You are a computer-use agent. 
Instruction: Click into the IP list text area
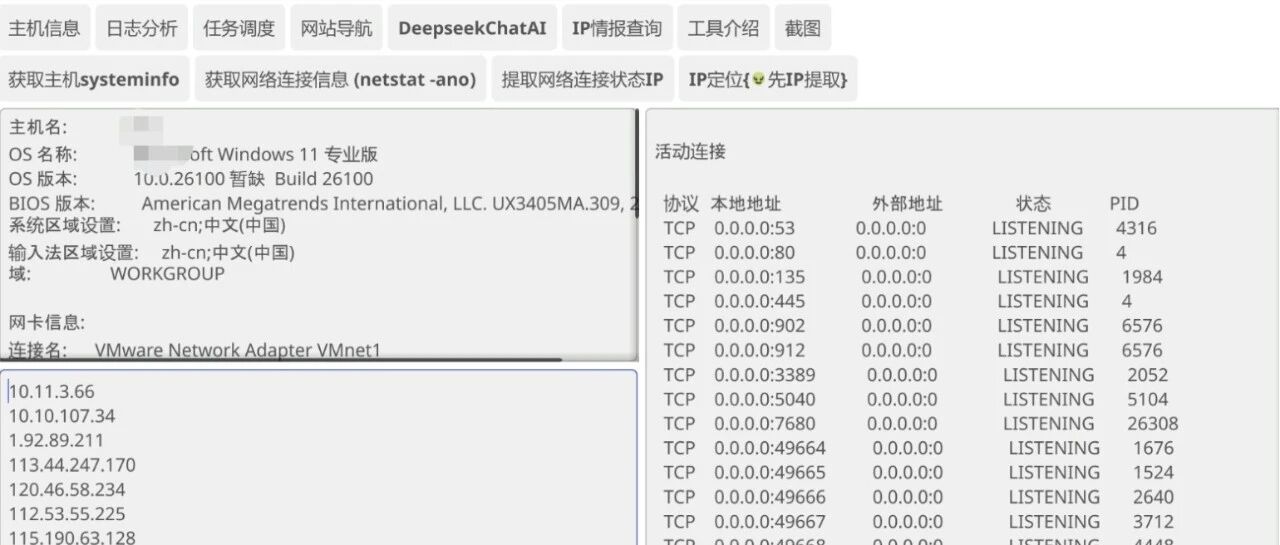[x=318, y=457]
